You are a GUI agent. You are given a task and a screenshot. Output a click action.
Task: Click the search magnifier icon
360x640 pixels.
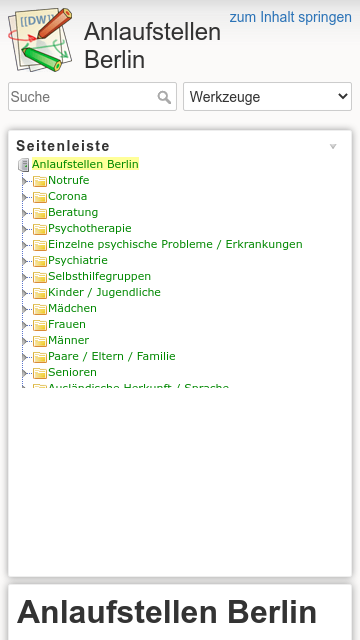(164, 97)
